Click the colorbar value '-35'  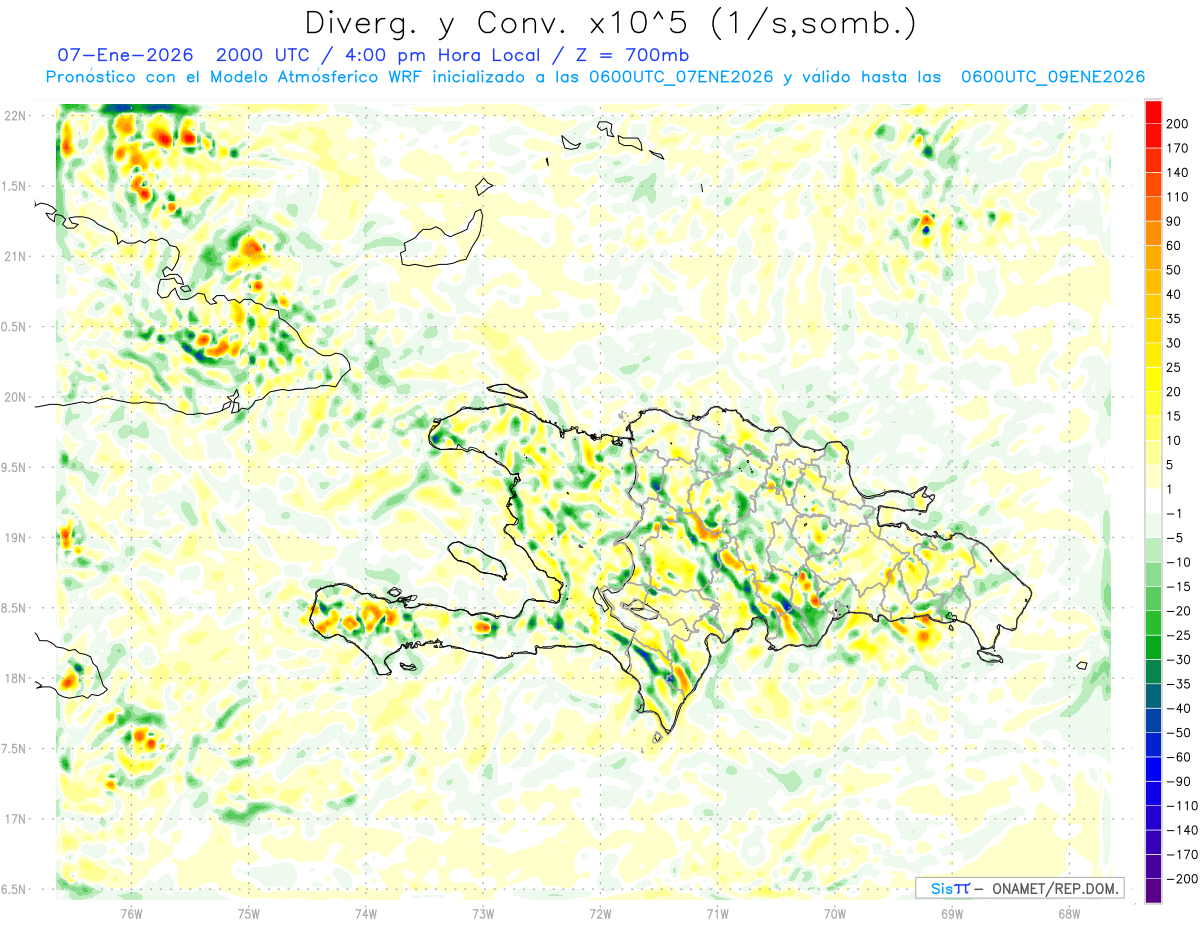point(1179,684)
